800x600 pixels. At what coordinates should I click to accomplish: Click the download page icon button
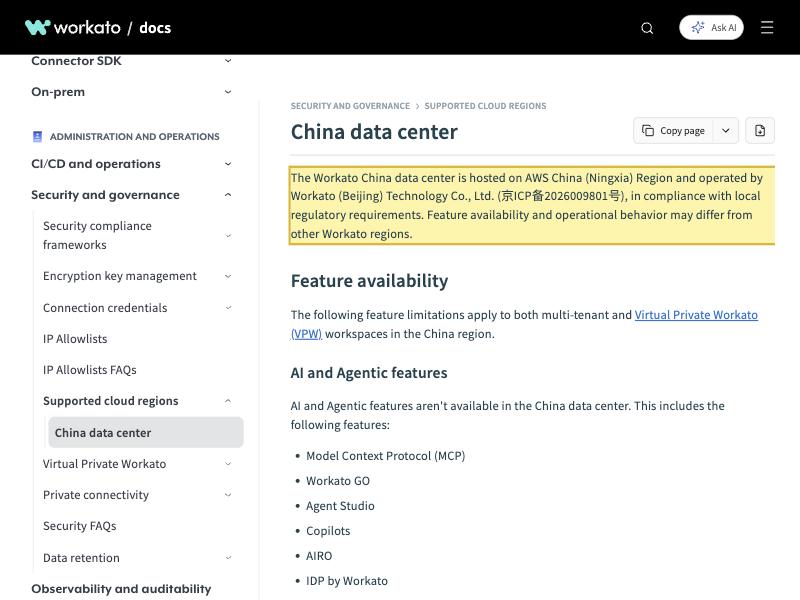(760, 131)
